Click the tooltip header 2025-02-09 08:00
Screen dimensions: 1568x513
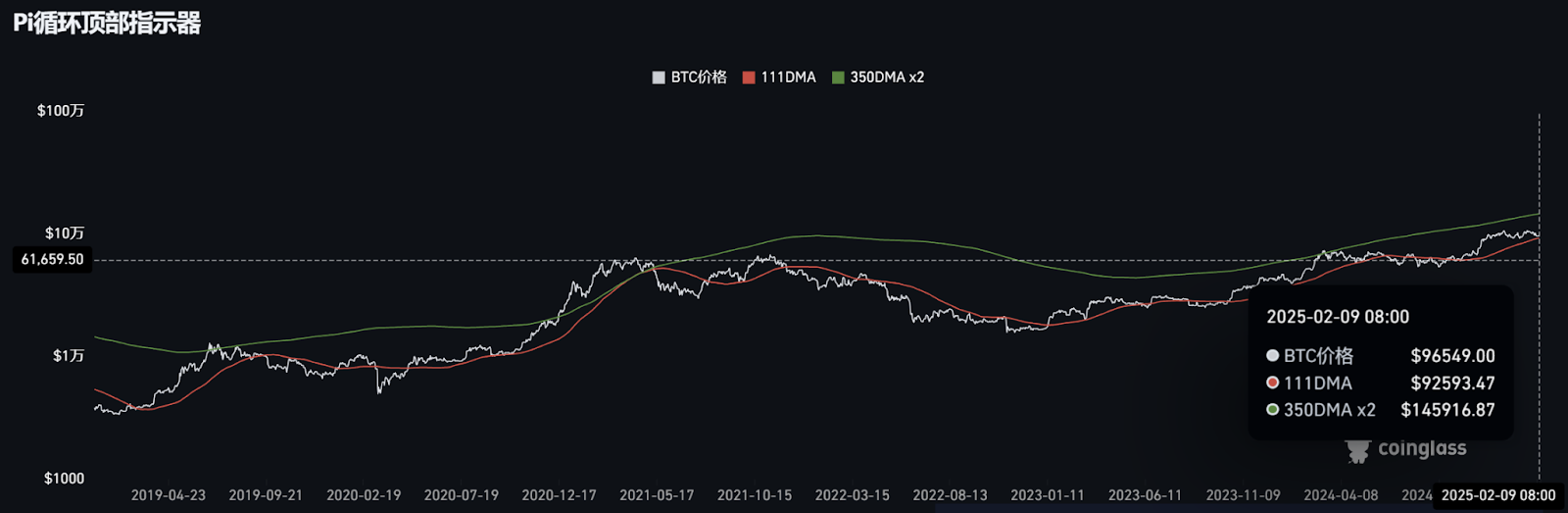(1338, 317)
